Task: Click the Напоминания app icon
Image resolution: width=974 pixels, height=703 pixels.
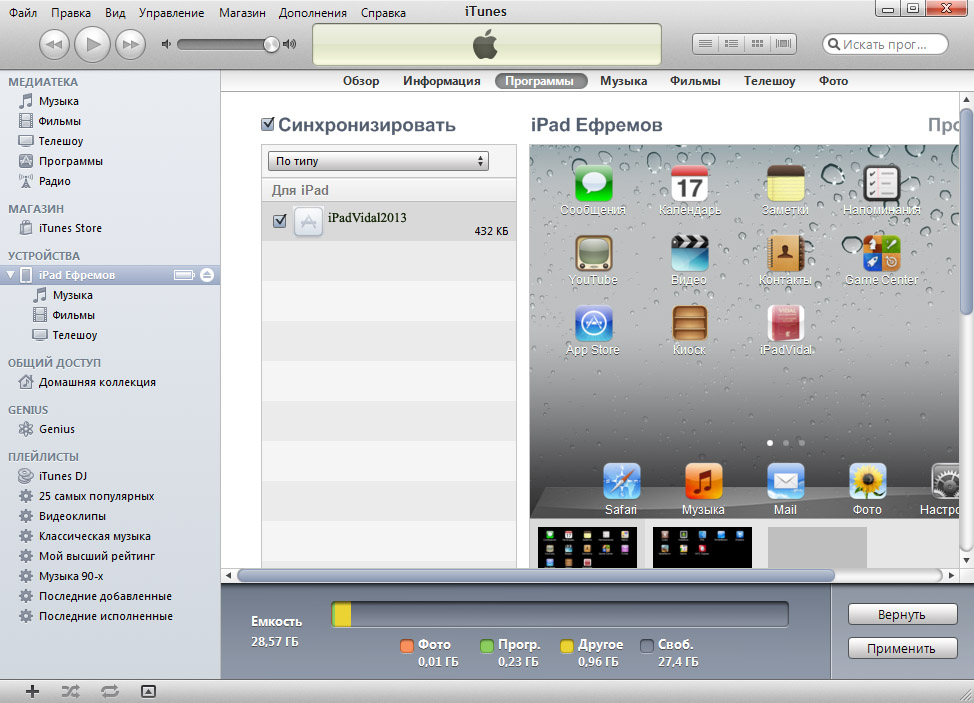Action: pyautogui.click(x=881, y=183)
